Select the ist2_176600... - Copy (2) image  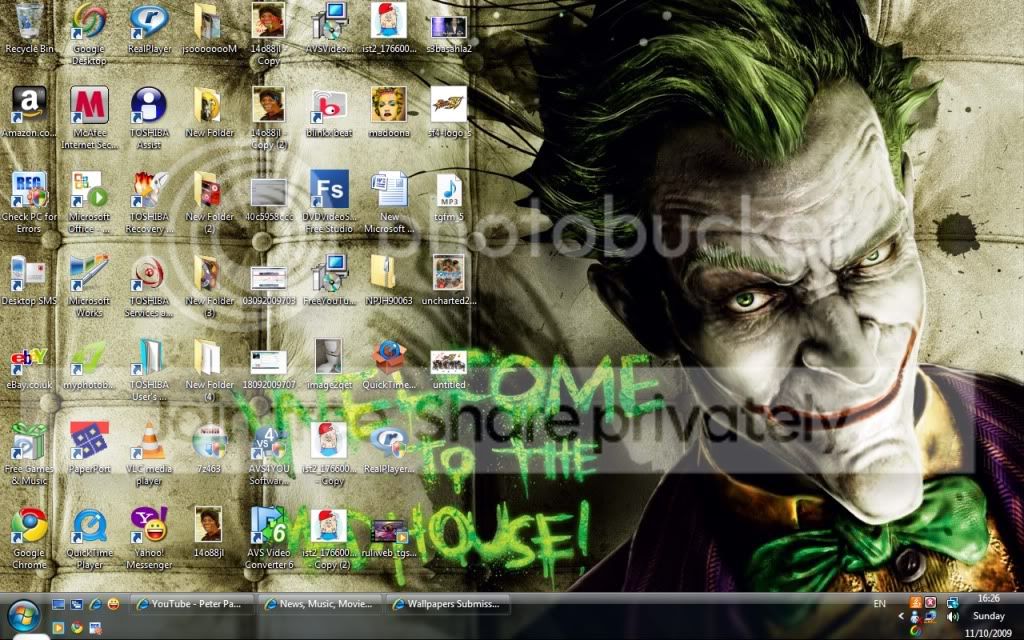329,539
